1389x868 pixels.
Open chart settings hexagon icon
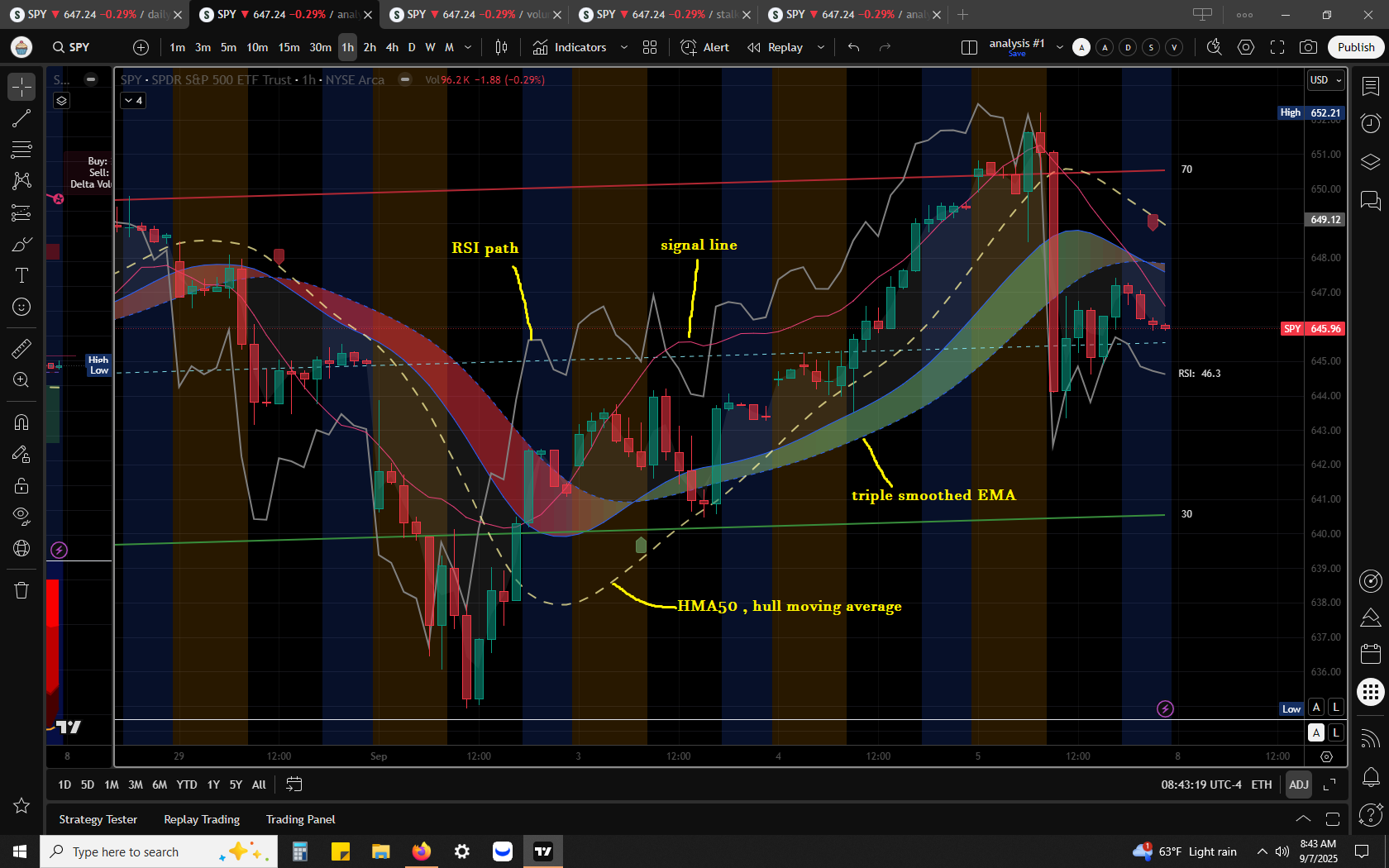(x=1246, y=47)
